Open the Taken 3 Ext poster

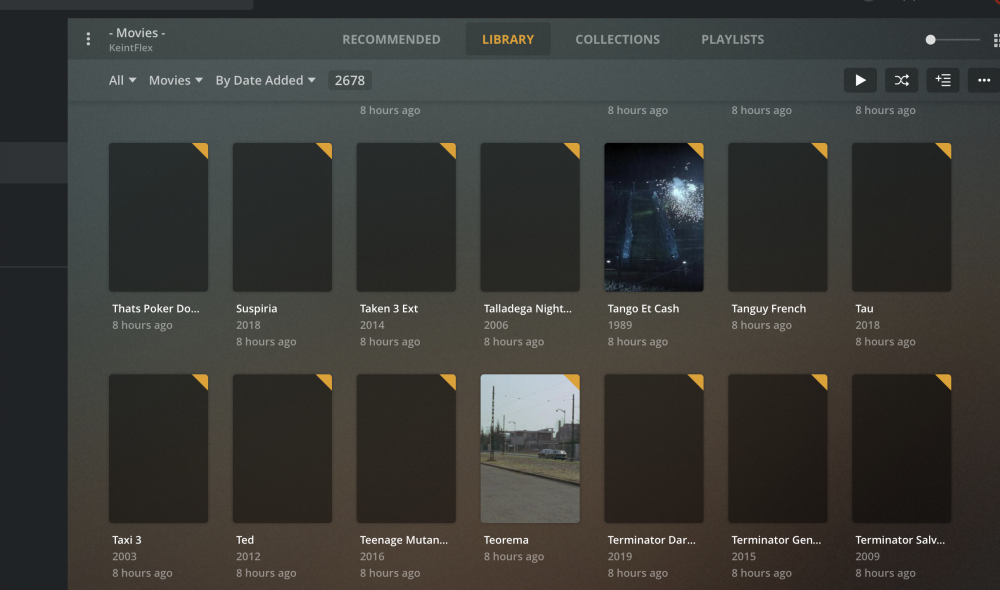(x=406, y=218)
